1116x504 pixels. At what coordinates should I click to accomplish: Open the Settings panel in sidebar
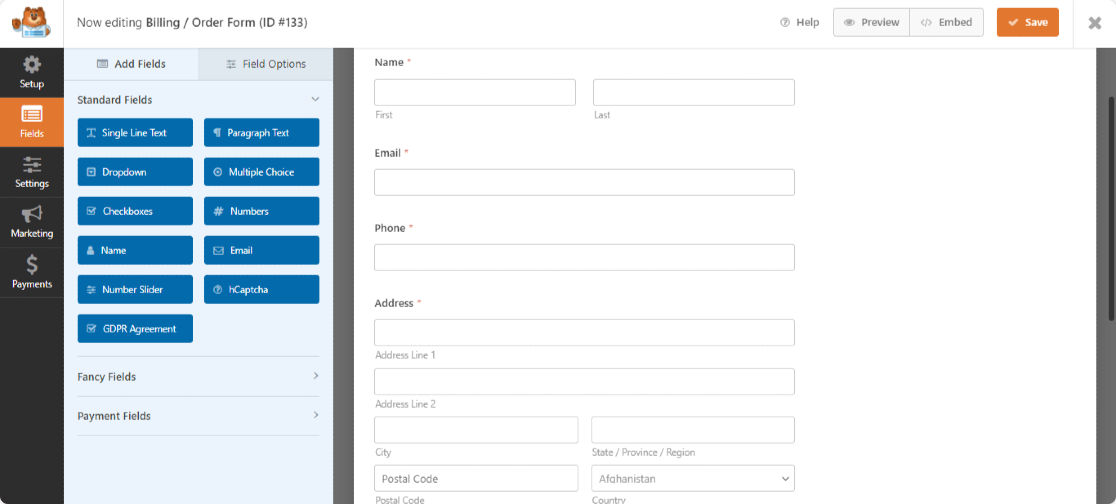(x=31, y=172)
